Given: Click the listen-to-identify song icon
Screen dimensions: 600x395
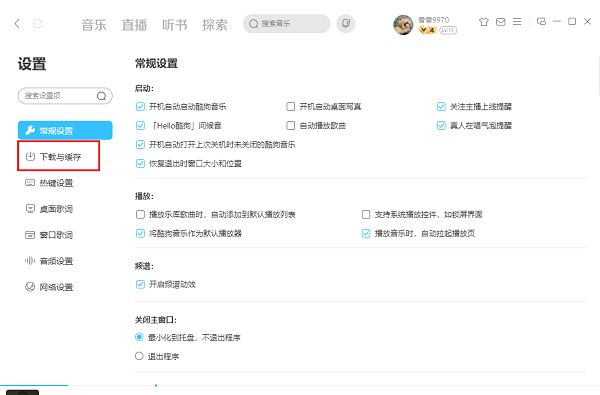Looking at the screenshot, I should click(x=346, y=24).
